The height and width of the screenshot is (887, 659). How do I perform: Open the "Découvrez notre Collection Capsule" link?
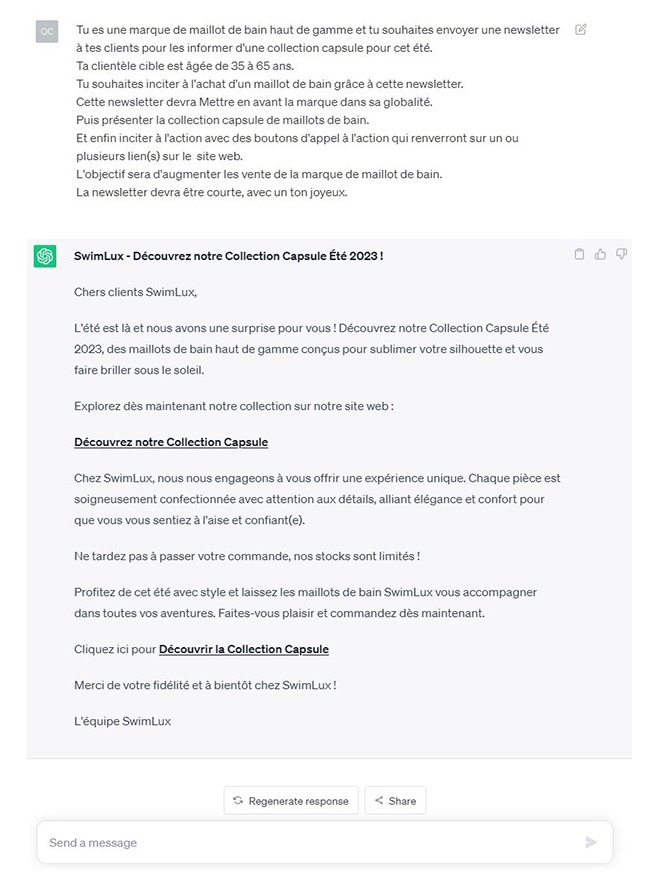click(x=171, y=442)
